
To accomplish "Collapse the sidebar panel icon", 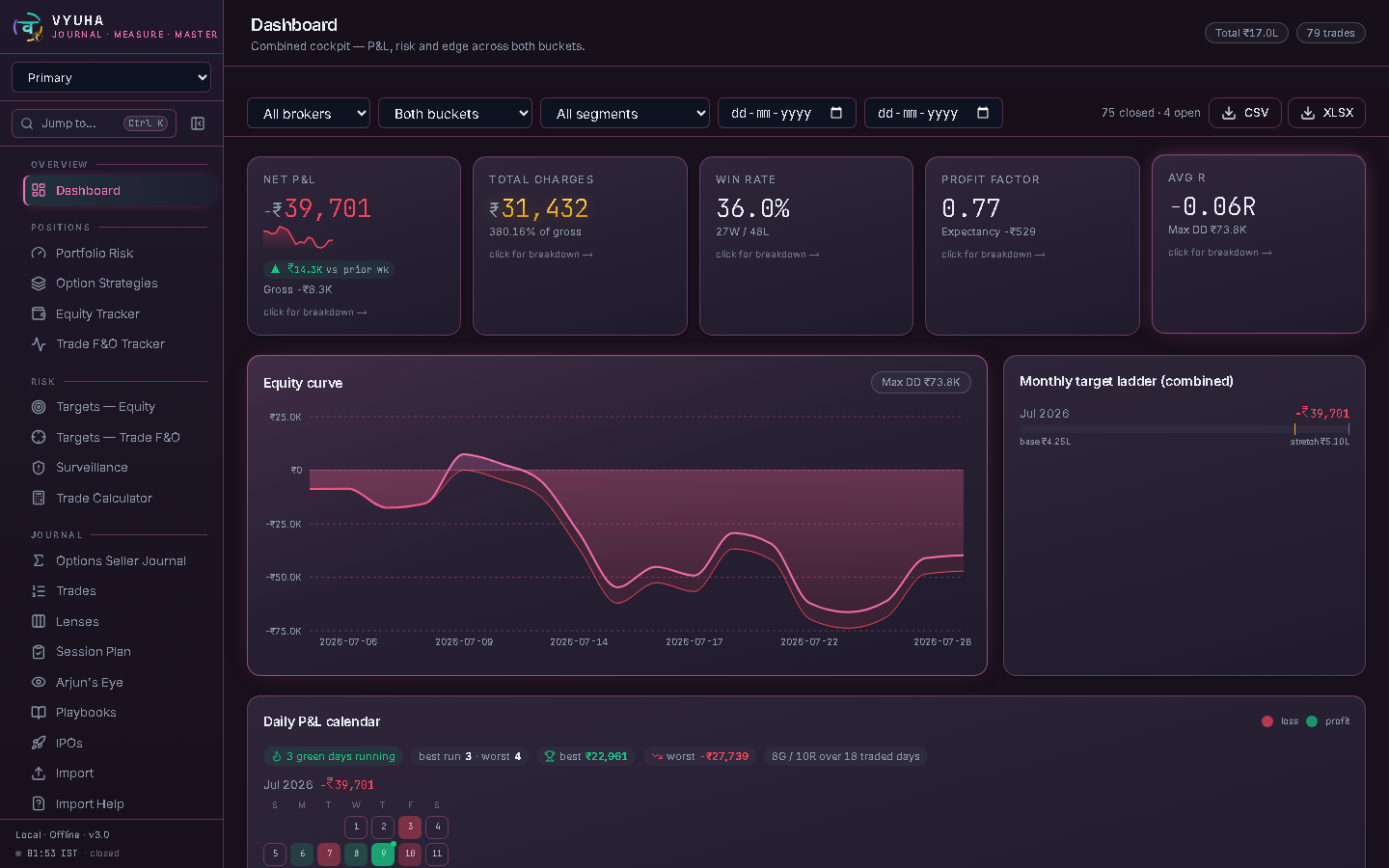I will tap(198, 123).
